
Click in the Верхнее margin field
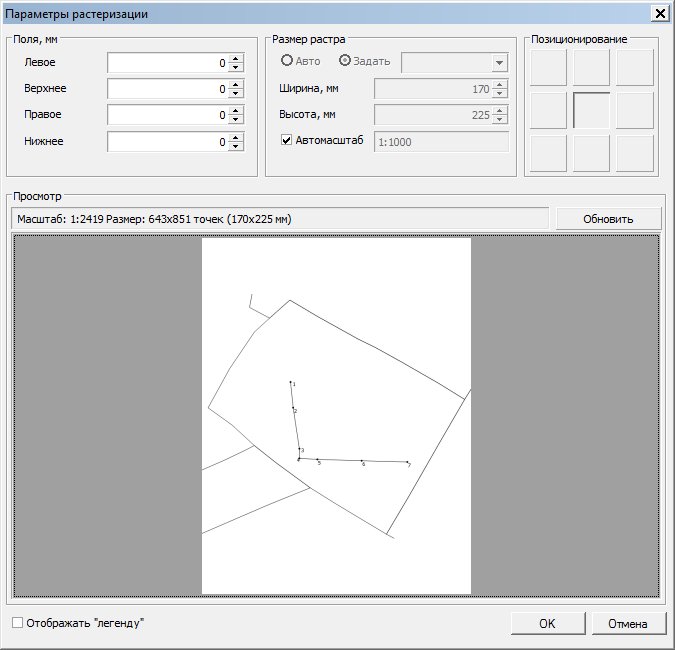point(166,88)
